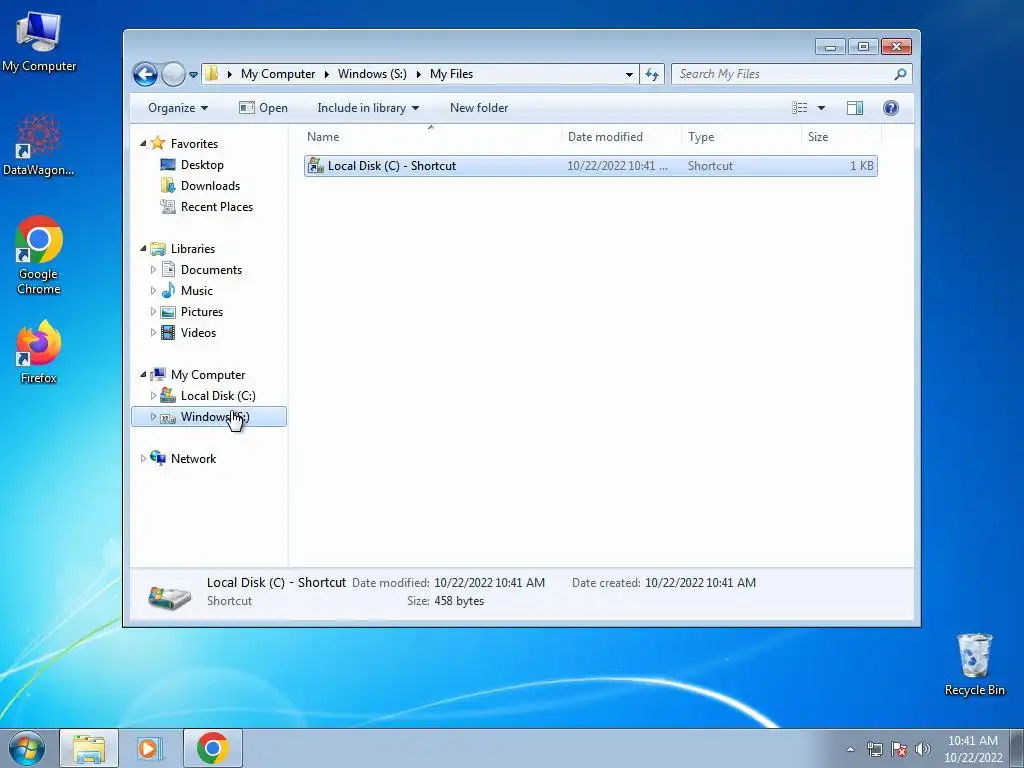Launch Windows Media Player from the taskbar
Screen dimensions: 1024x768
click(x=150, y=748)
